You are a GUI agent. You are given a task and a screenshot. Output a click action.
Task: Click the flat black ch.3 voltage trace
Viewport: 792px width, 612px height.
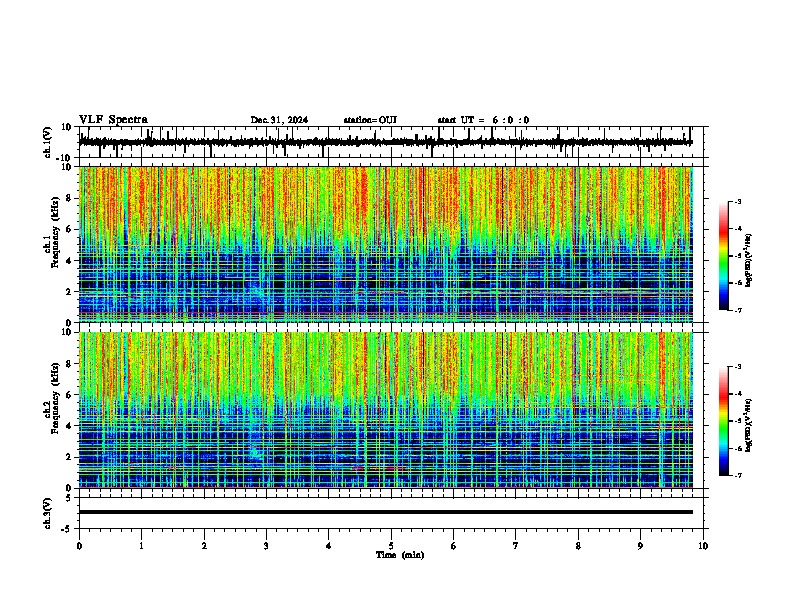[386, 512]
